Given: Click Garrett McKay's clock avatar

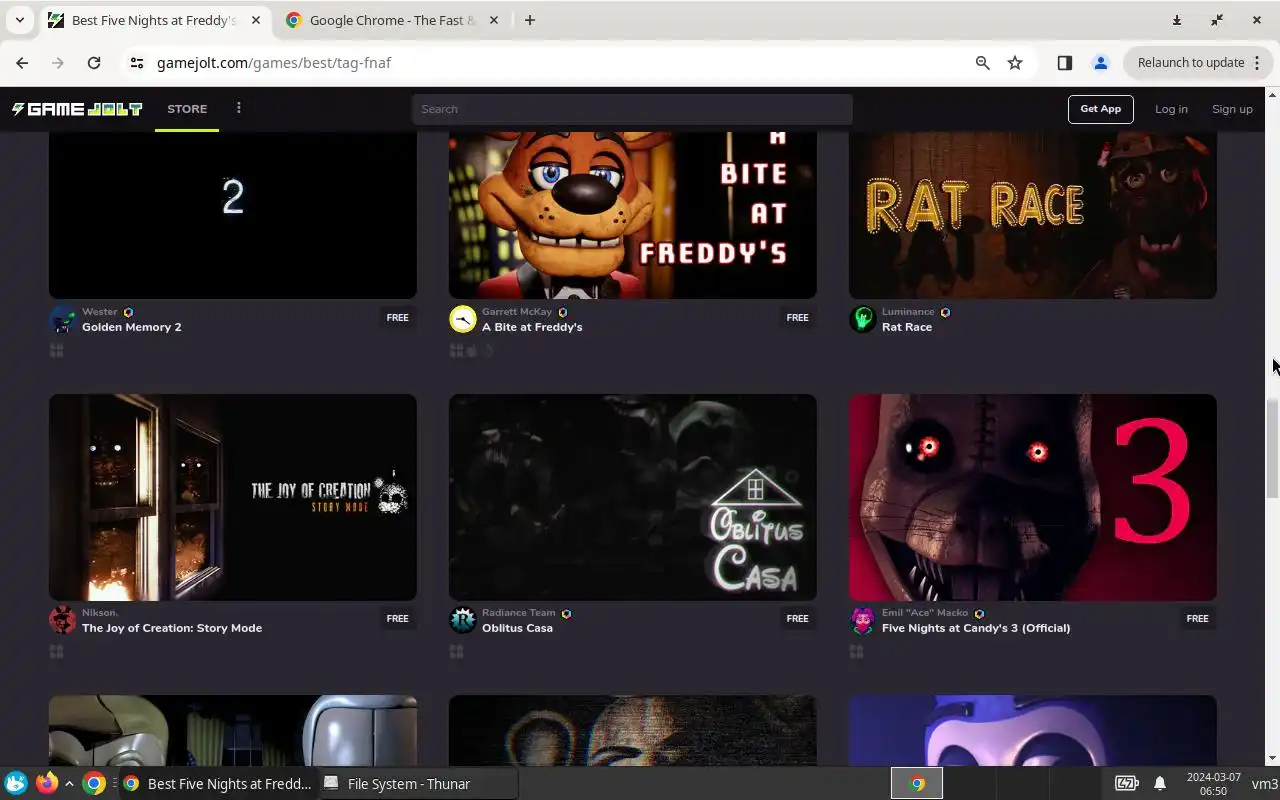Looking at the screenshot, I should (463, 319).
